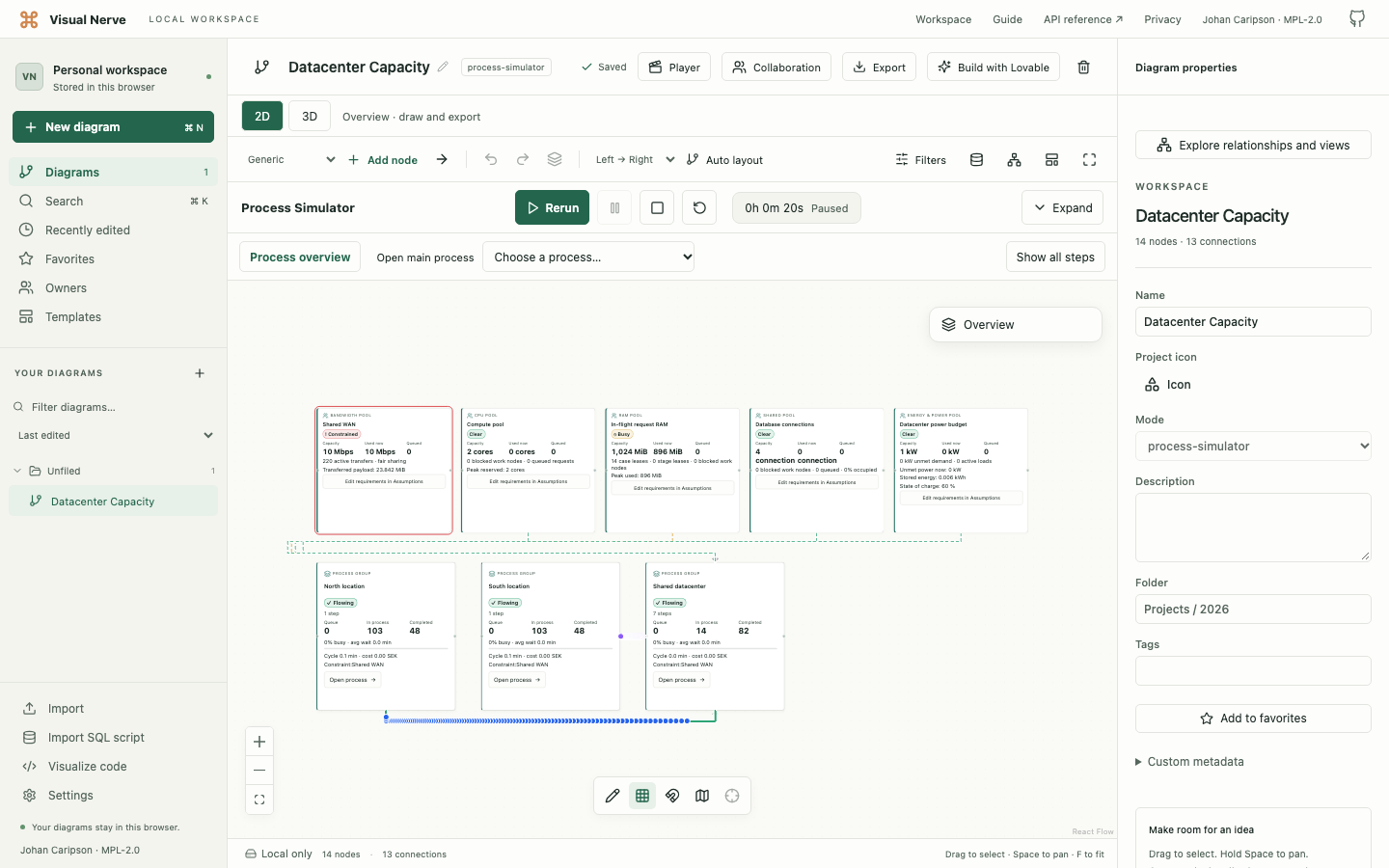The height and width of the screenshot is (868, 1389).
Task: Open the Last edited sort dropdown
Action: coord(116,435)
